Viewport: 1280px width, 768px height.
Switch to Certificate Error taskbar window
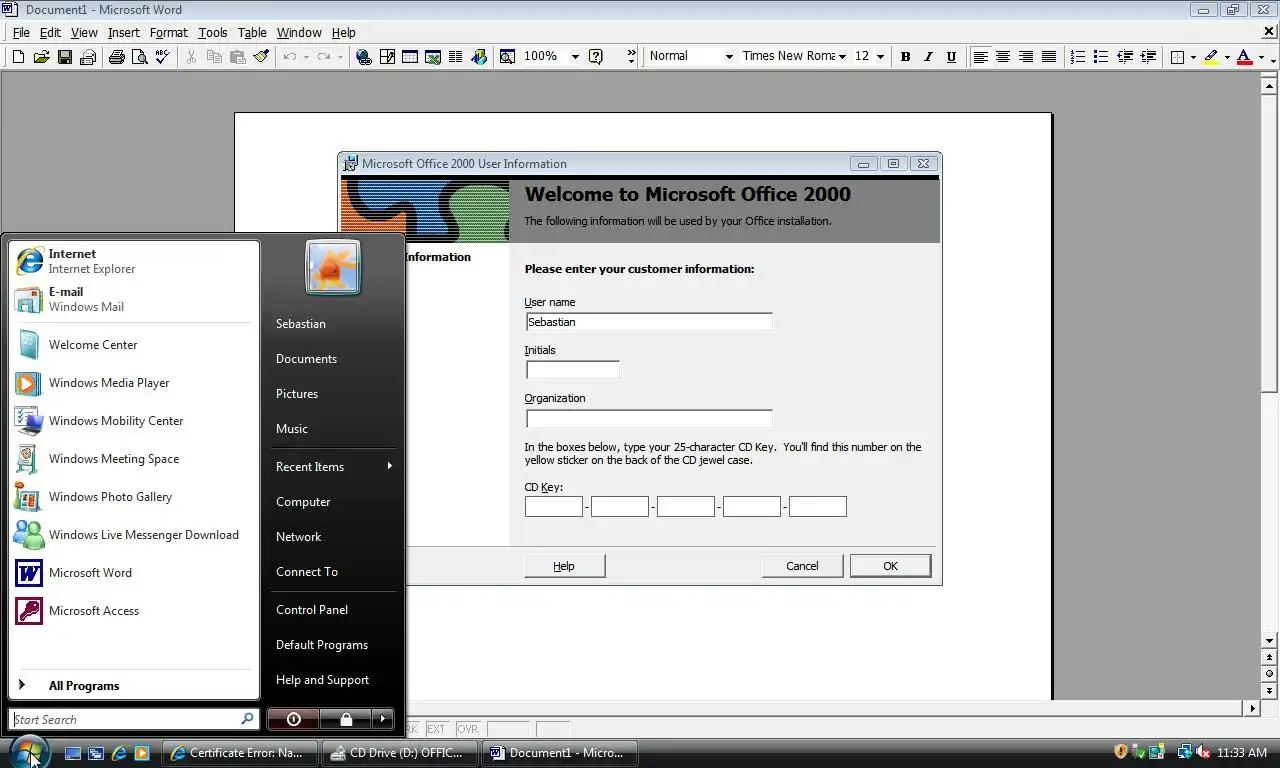240,753
